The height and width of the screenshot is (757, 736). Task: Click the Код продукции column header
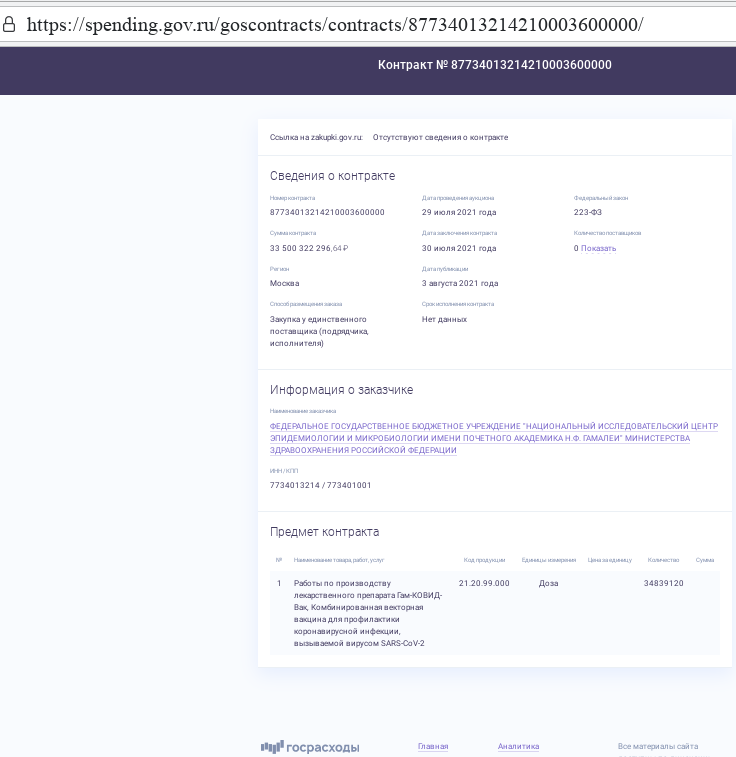point(484,560)
